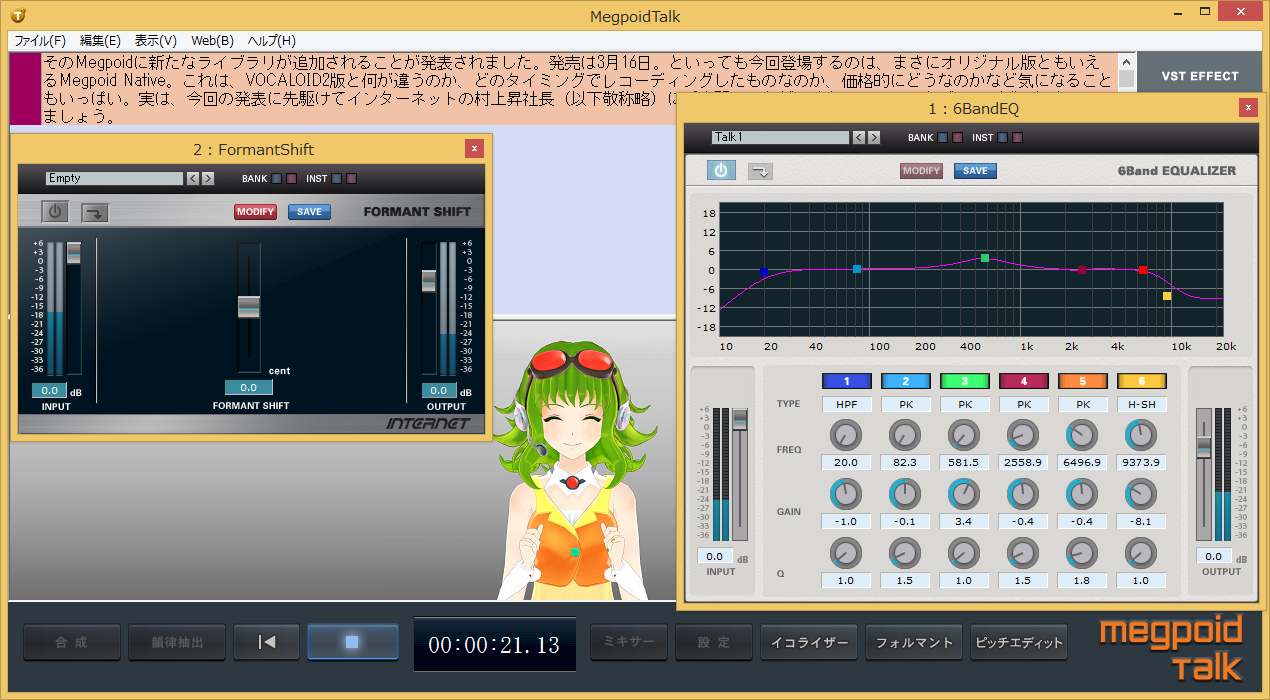Toggle EQ band 3 enable button
This screenshot has width=1270, height=700.
(x=965, y=381)
